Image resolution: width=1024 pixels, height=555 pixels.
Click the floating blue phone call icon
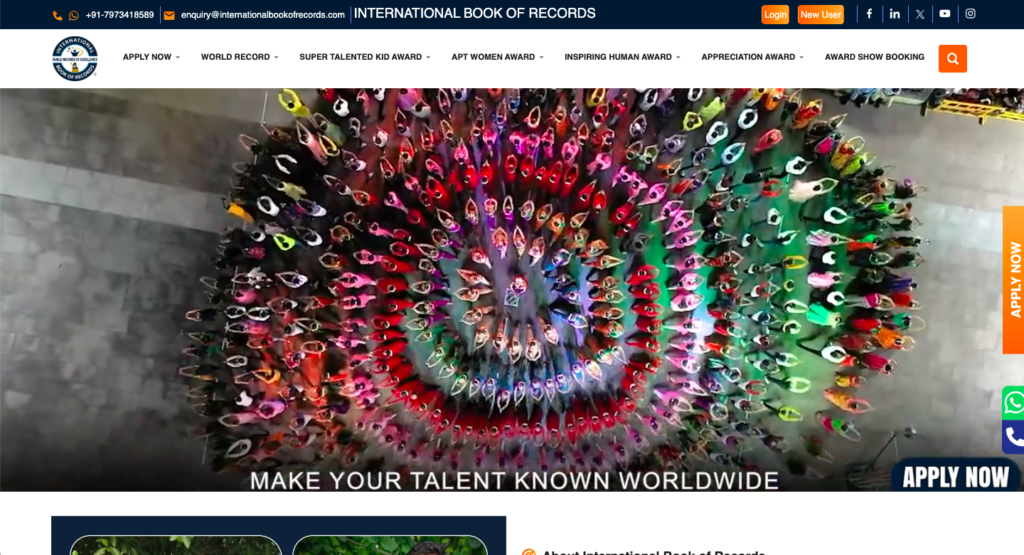(x=1013, y=437)
